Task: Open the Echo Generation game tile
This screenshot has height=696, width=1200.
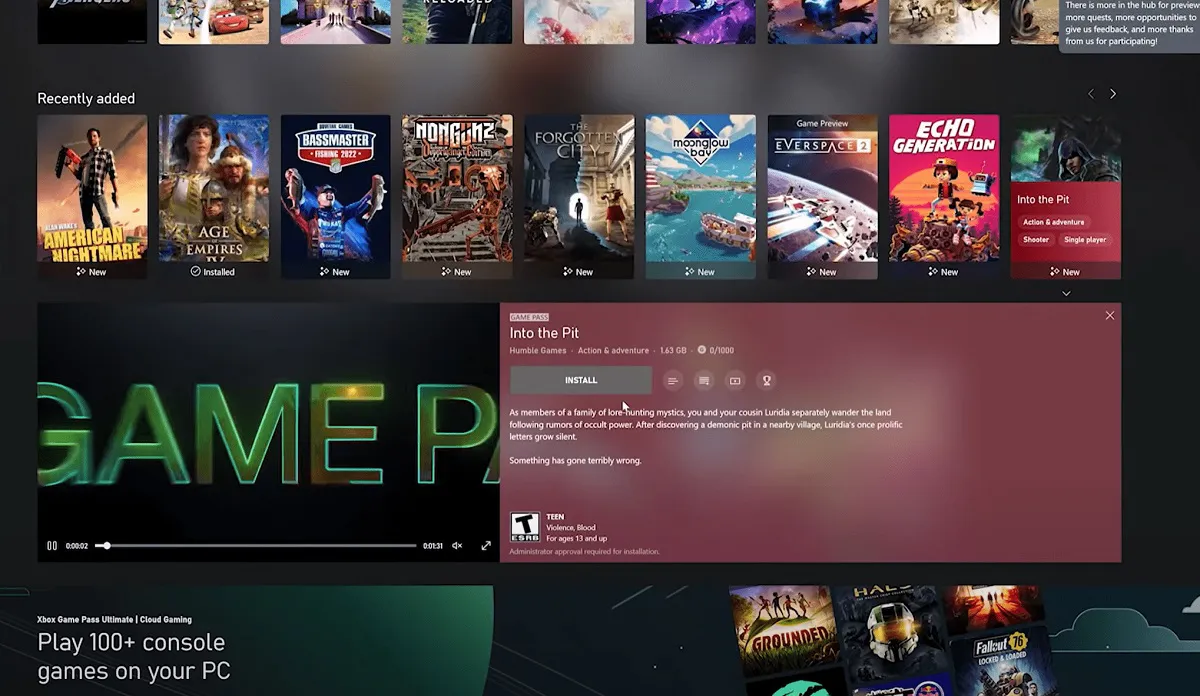Action: point(944,196)
